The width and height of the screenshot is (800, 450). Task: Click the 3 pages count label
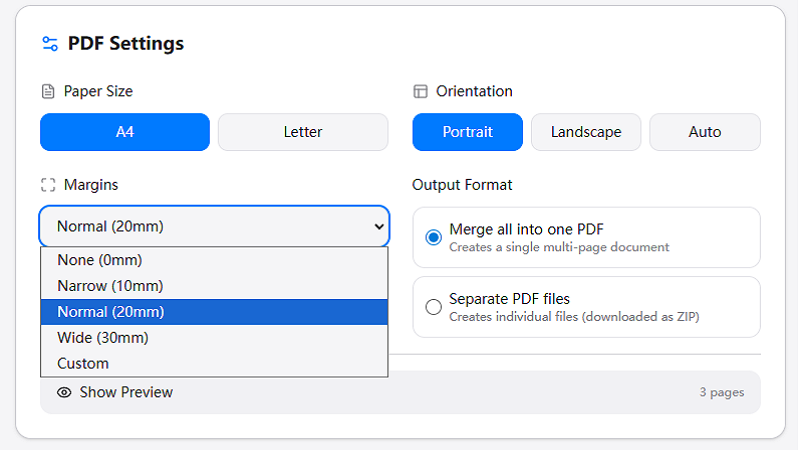(721, 393)
